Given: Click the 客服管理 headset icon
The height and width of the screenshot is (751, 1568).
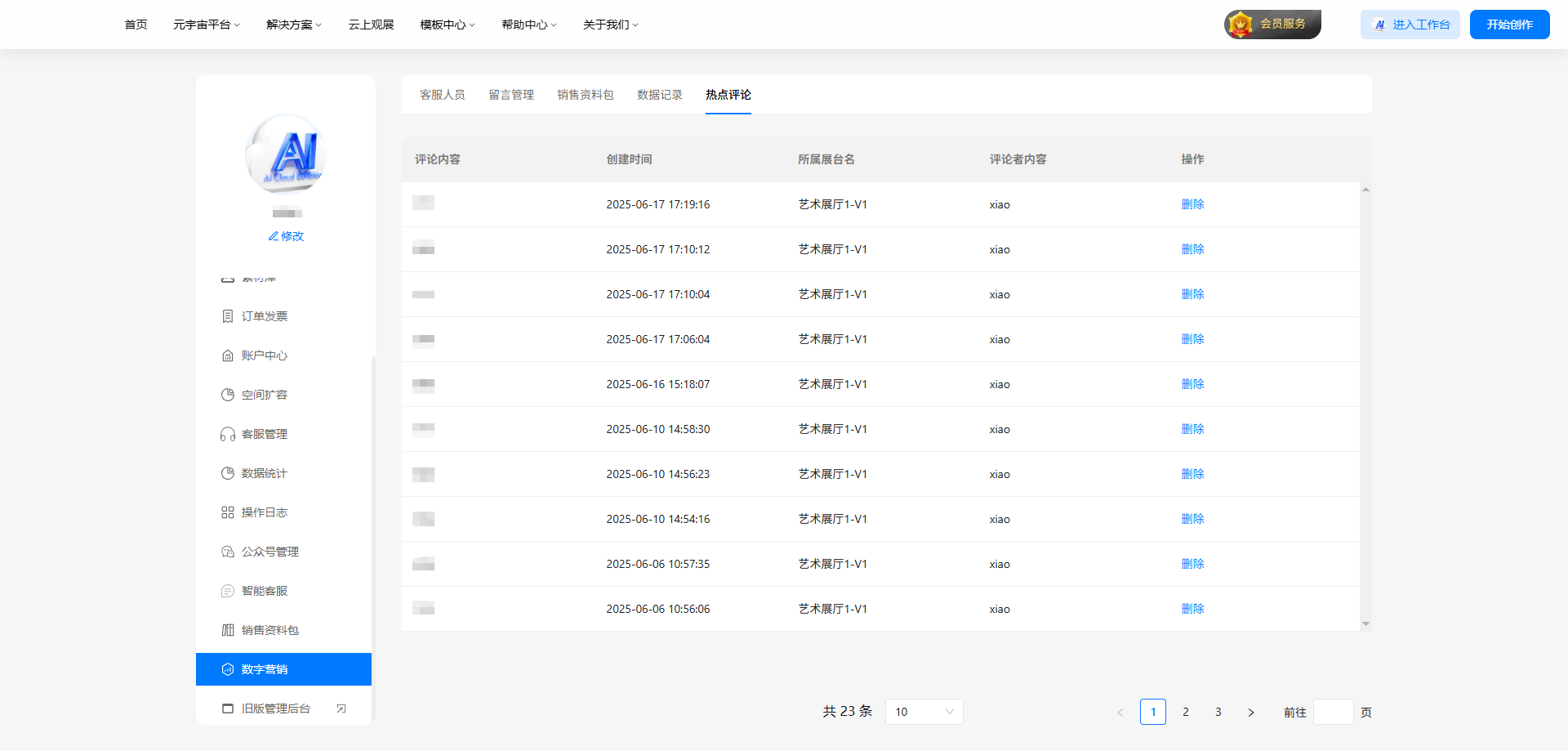Looking at the screenshot, I should tap(228, 434).
